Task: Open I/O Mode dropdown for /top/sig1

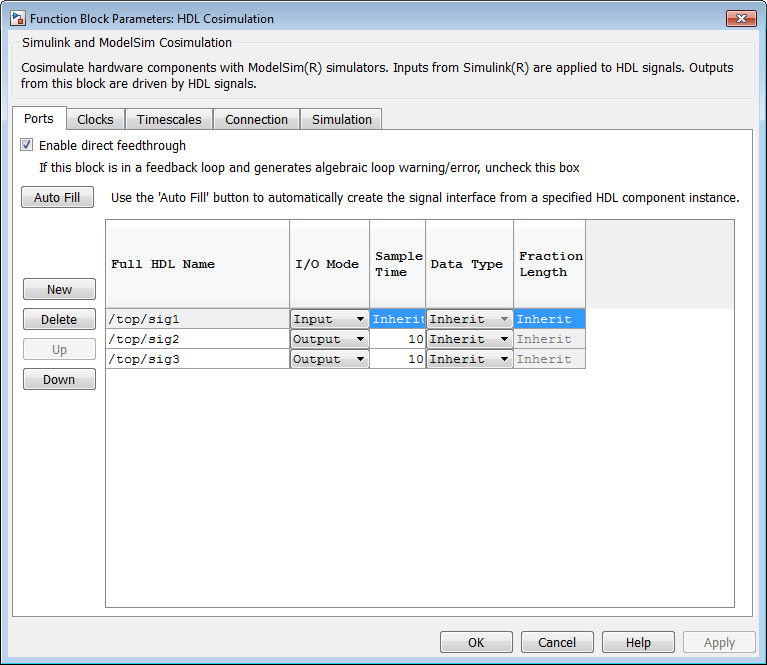Action: click(x=329, y=319)
